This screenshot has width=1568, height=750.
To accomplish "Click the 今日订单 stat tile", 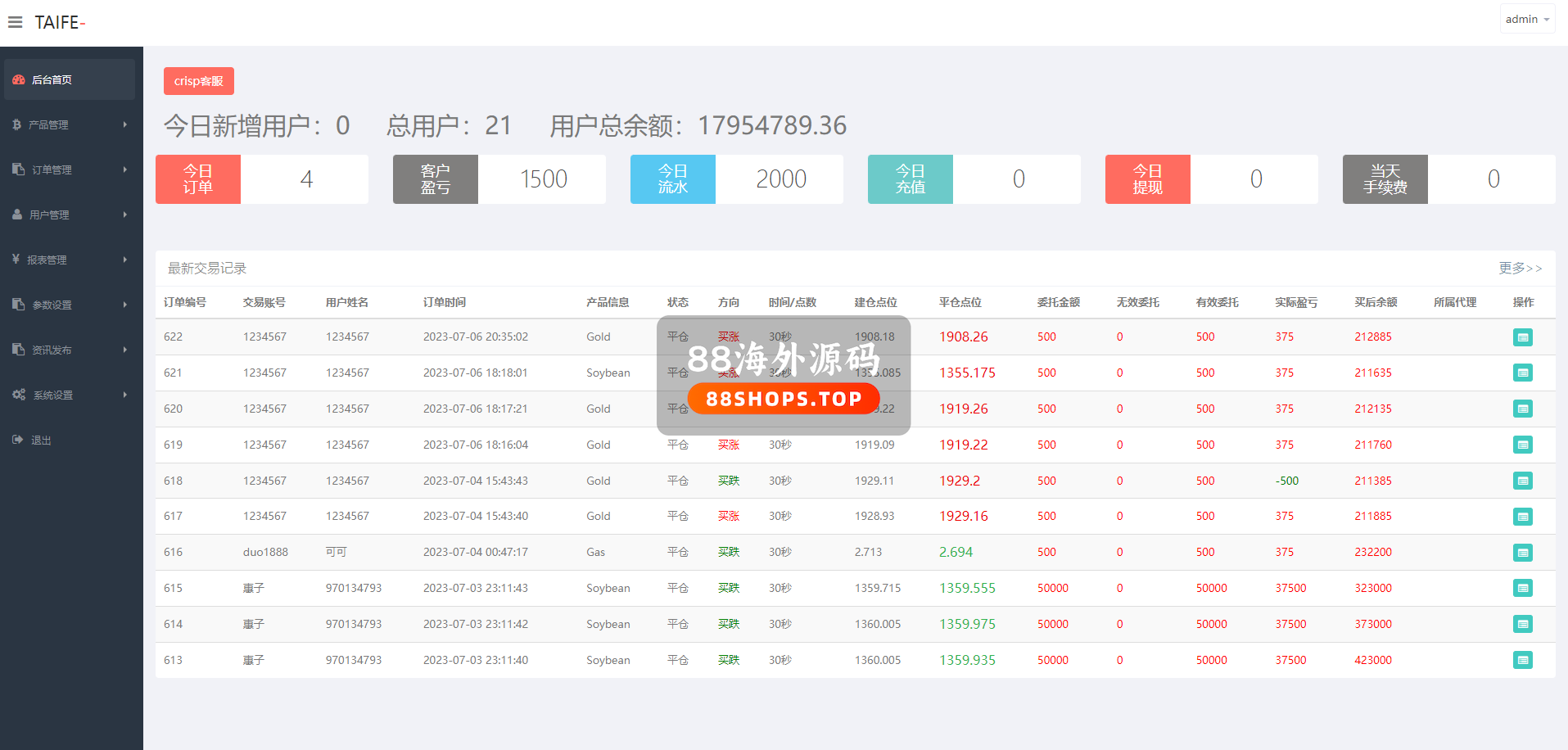I will tap(198, 179).
